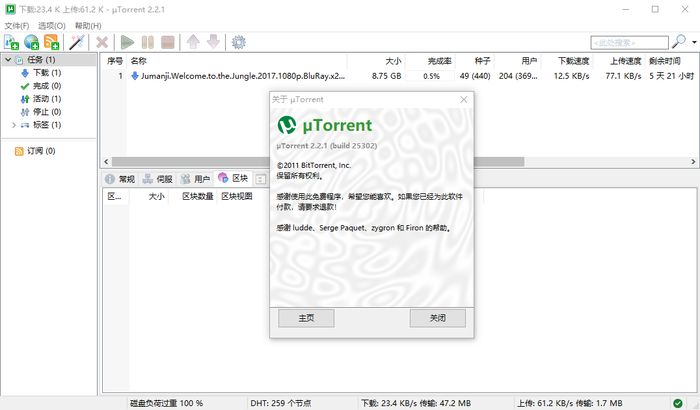Click the green network status check icon
This screenshot has width=700, height=410.
point(678,403)
